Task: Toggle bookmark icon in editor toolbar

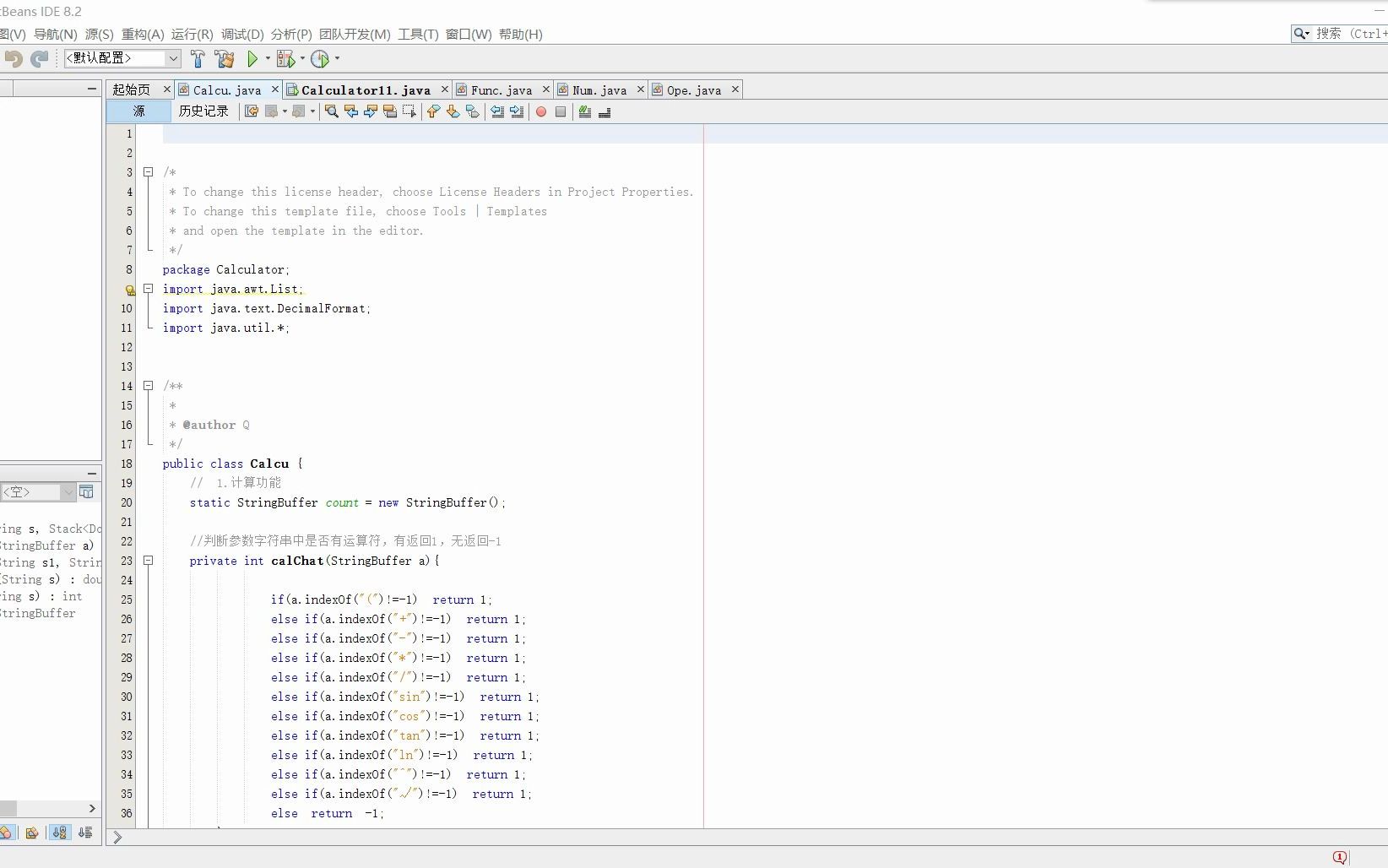Action: 473,111
